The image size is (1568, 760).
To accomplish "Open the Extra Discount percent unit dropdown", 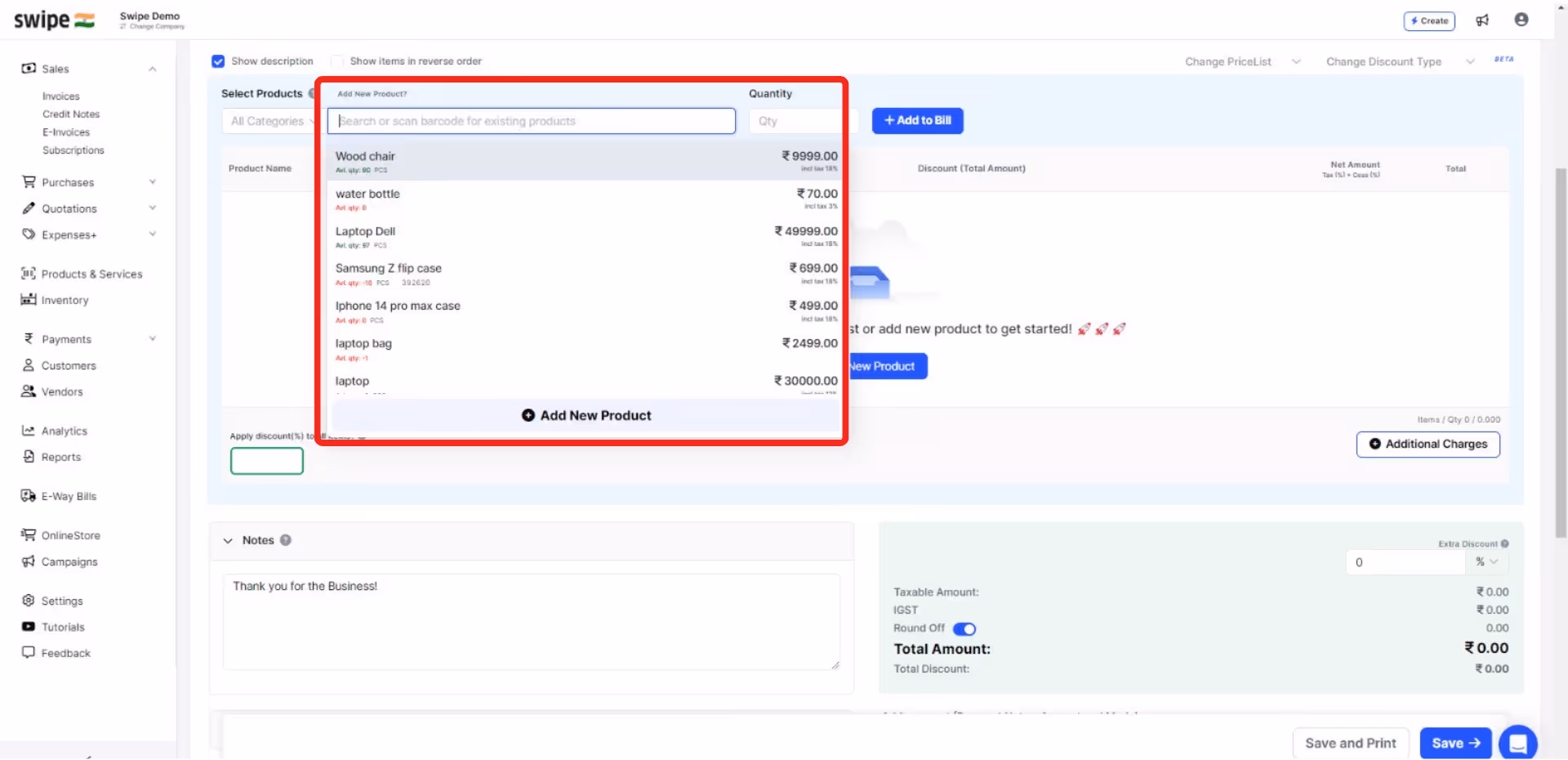I will (x=1487, y=562).
